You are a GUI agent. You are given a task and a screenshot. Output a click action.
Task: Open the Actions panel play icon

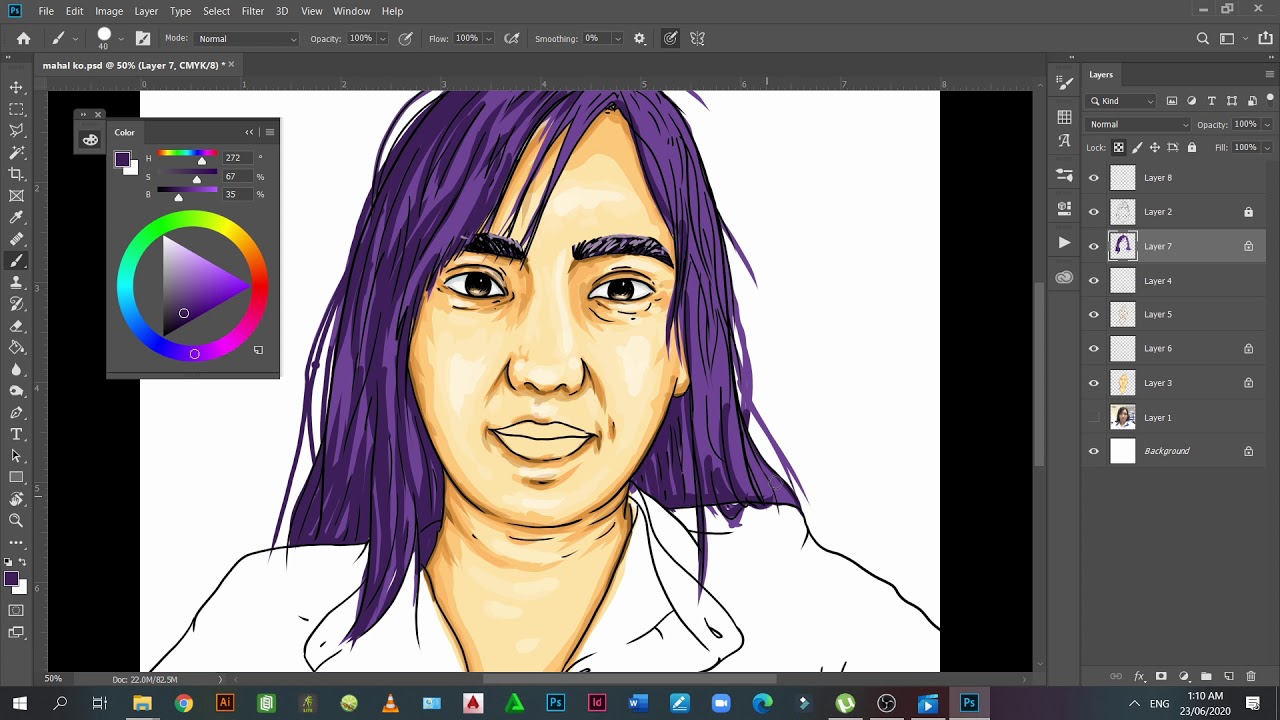1064,243
